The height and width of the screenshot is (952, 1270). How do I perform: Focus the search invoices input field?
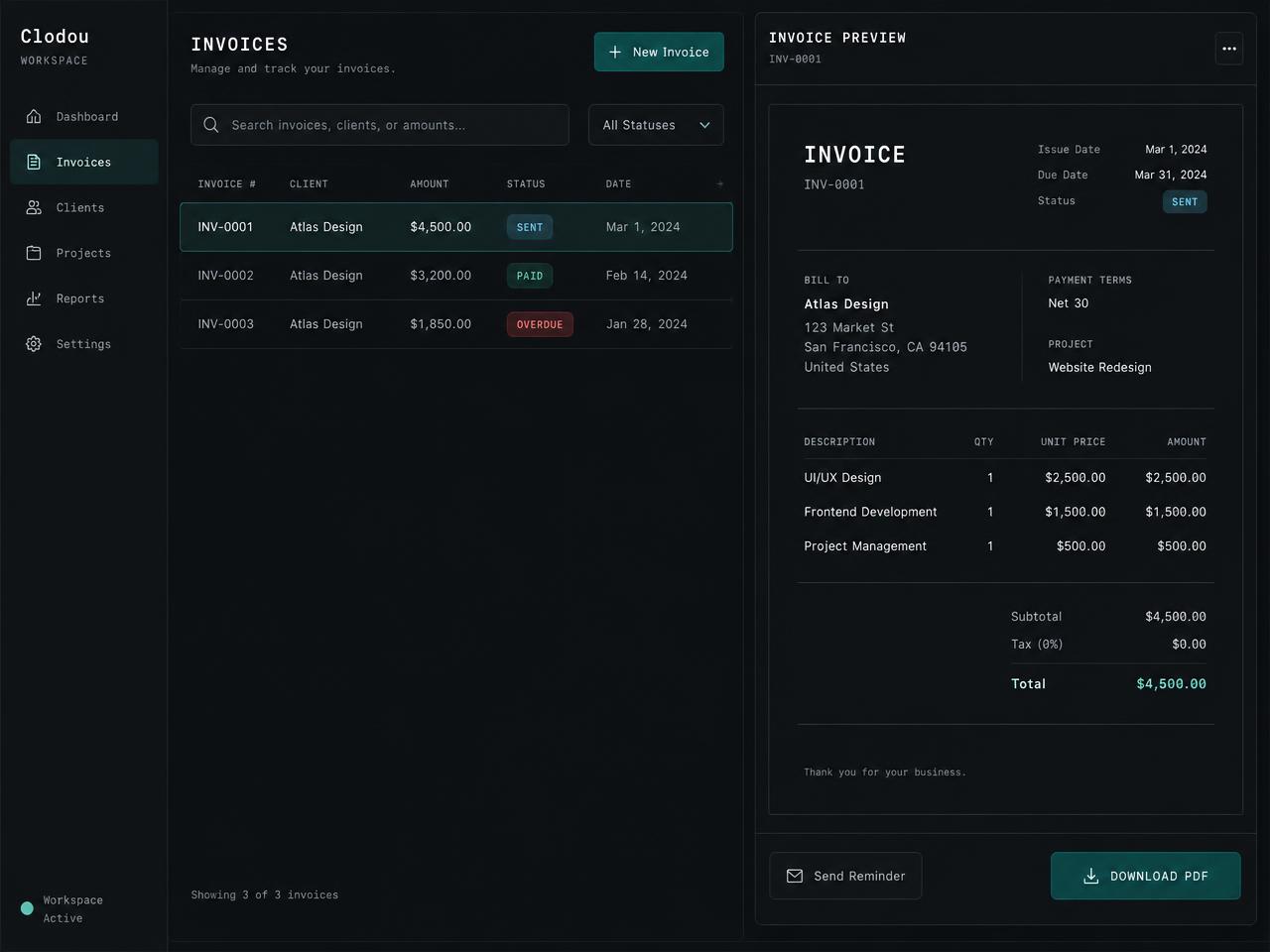pos(380,125)
